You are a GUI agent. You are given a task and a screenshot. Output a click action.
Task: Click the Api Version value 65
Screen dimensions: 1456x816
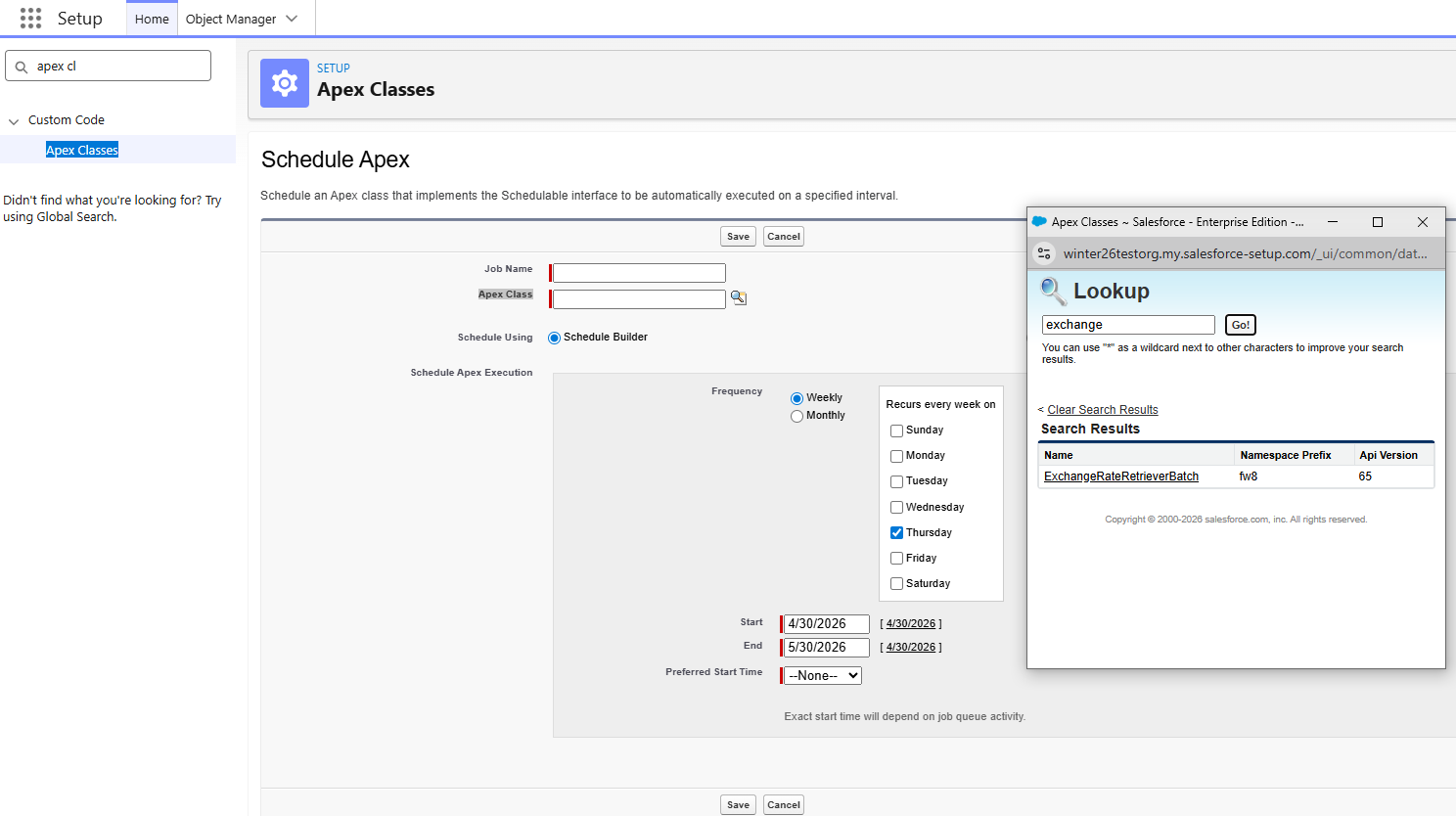tap(1365, 476)
